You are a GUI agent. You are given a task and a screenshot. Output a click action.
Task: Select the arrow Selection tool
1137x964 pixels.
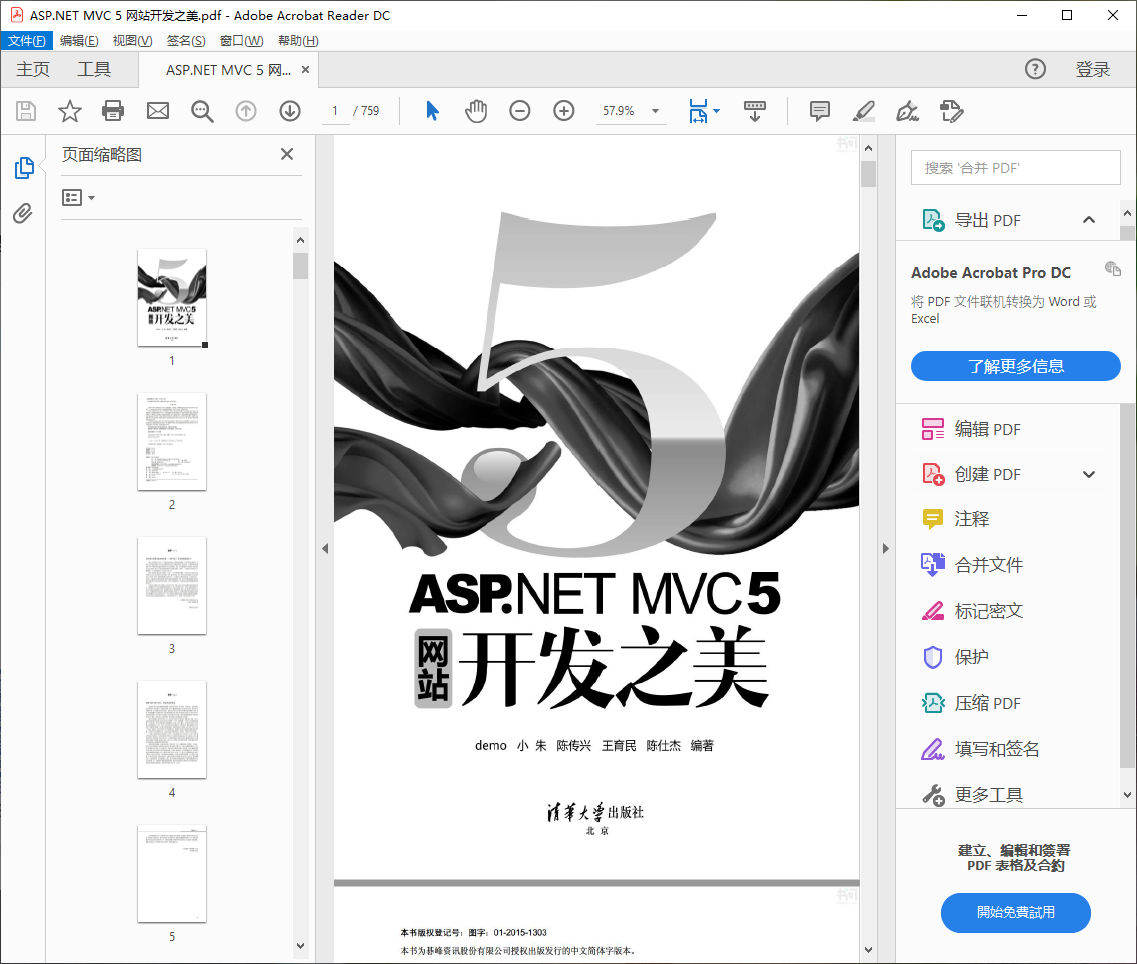pyautogui.click(x=432, y=111)
